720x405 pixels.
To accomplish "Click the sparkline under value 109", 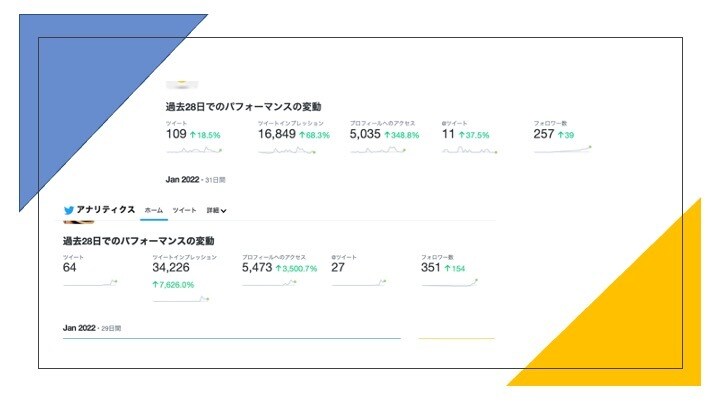I will pyautogui.click(x=194, y=150).
